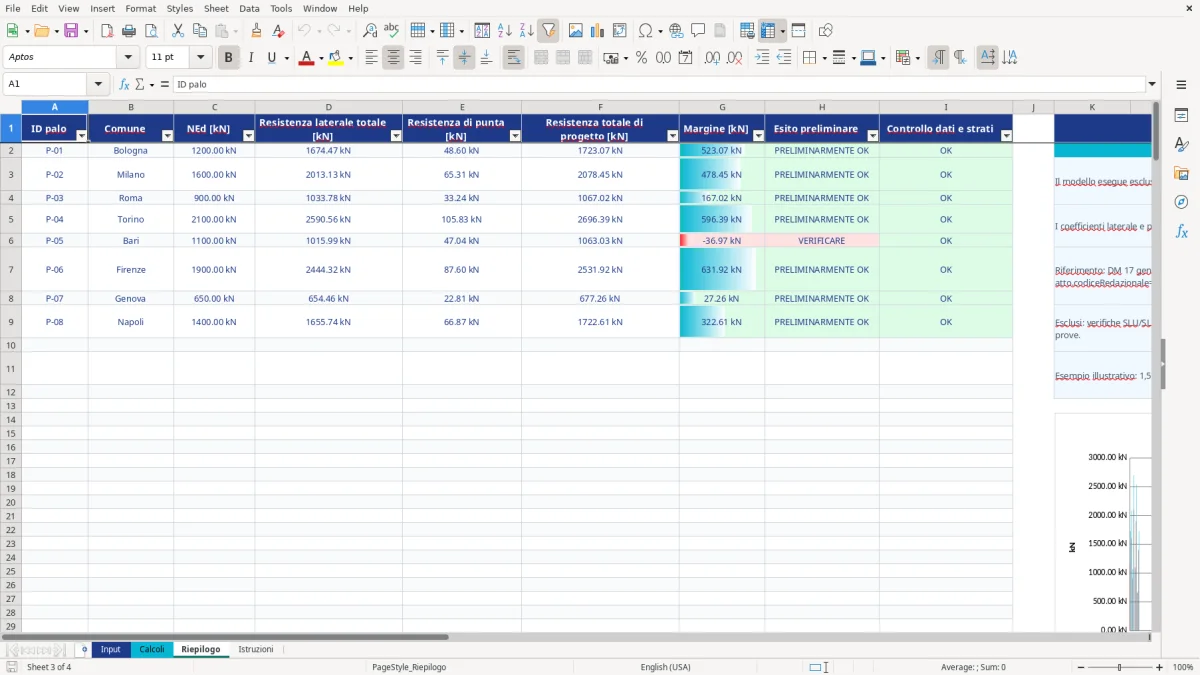
Task: Toggle Freeze Rows and Columns
Action: (768, 31)
